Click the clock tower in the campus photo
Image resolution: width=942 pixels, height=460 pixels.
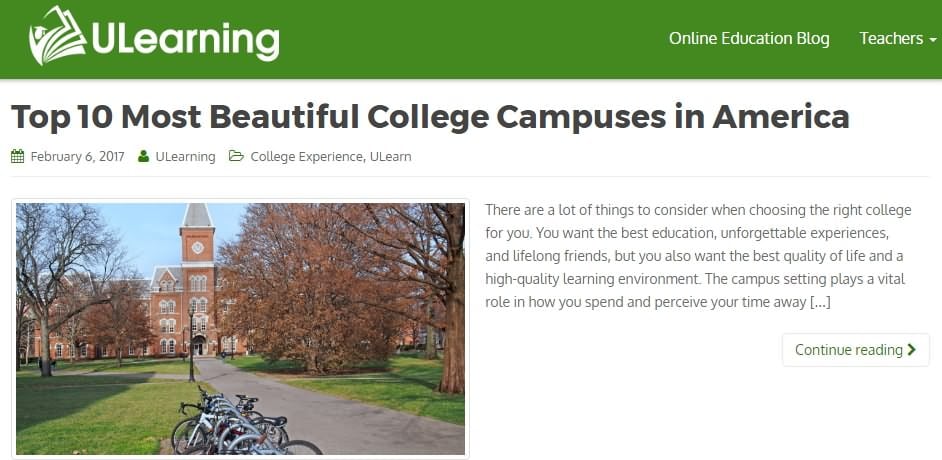(x=197, y=245)
